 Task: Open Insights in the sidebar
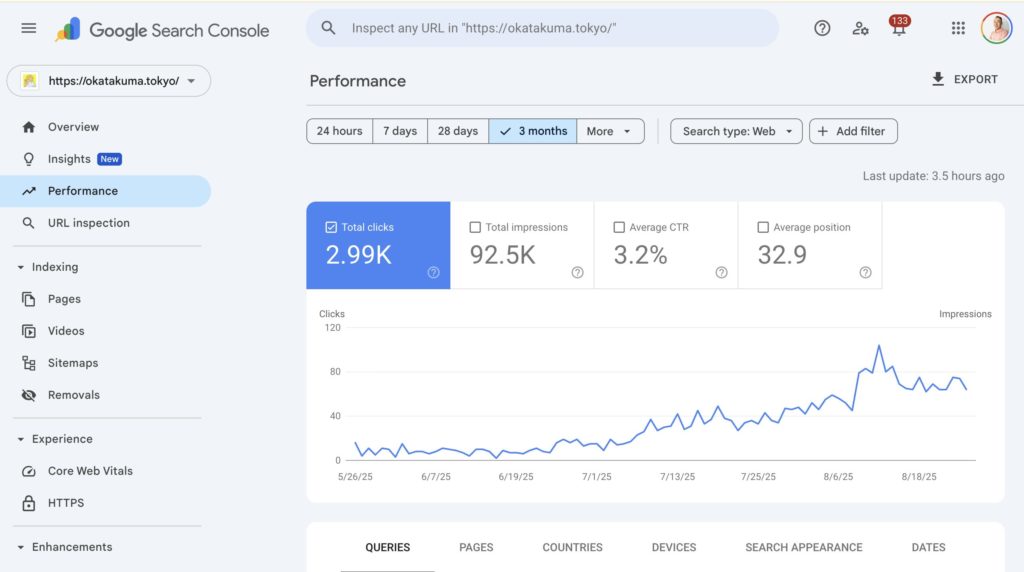[x=106, y=159]
